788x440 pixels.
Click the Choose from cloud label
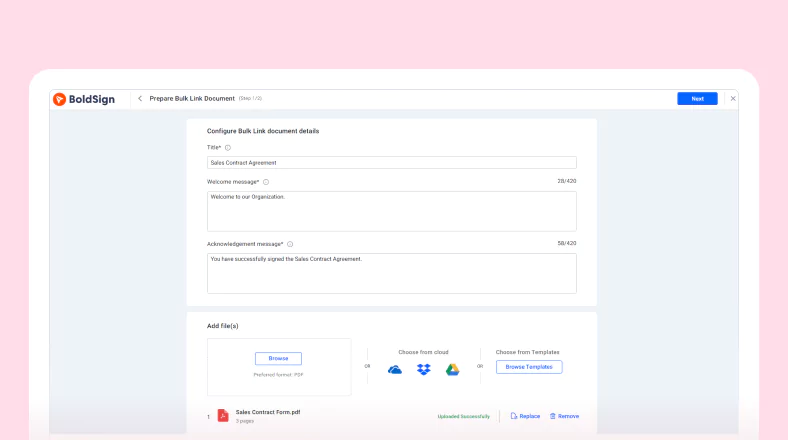423,352
